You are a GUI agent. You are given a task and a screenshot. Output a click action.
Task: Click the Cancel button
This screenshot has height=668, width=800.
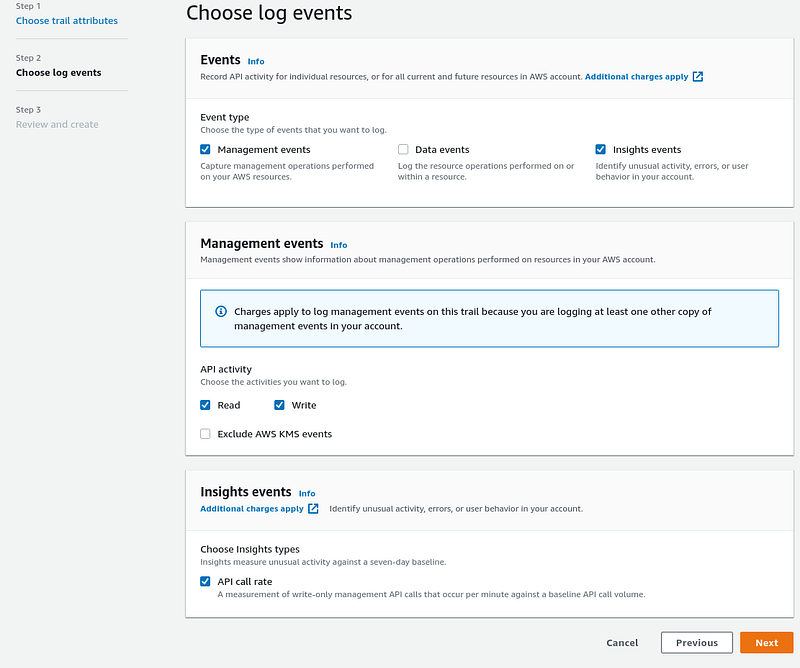(x=622, y=642)
